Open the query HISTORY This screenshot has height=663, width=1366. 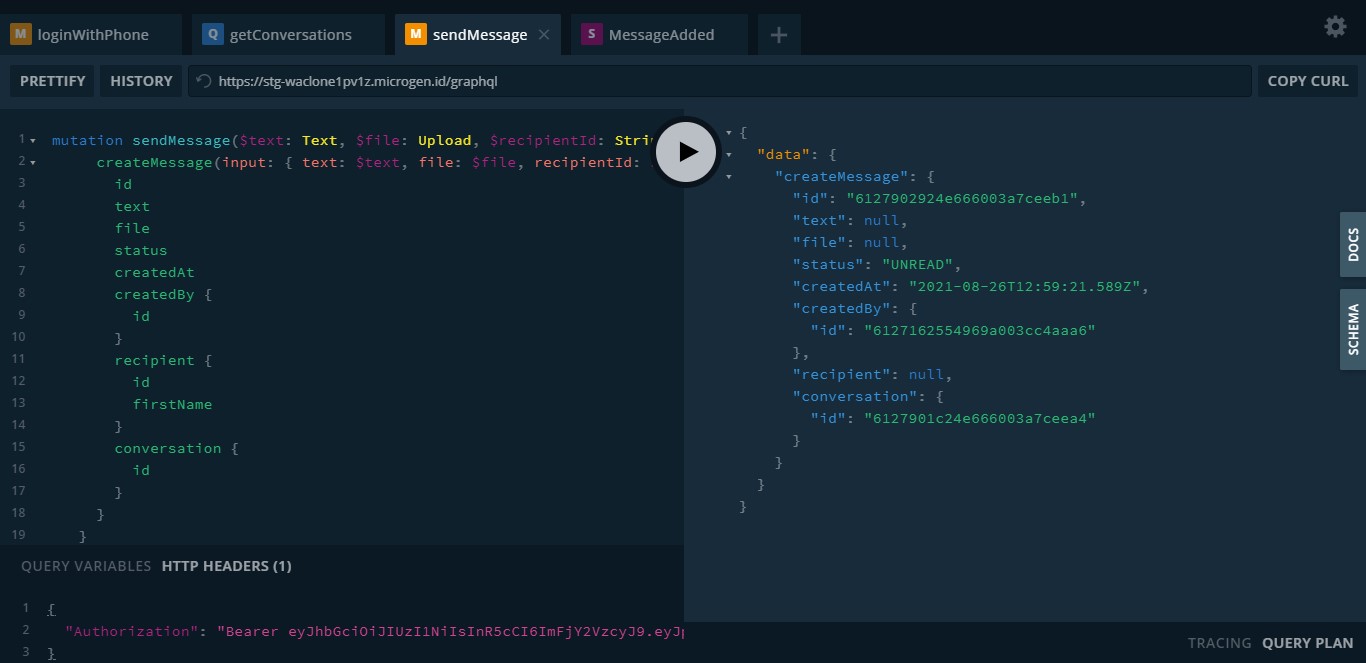tap(141, 81)
